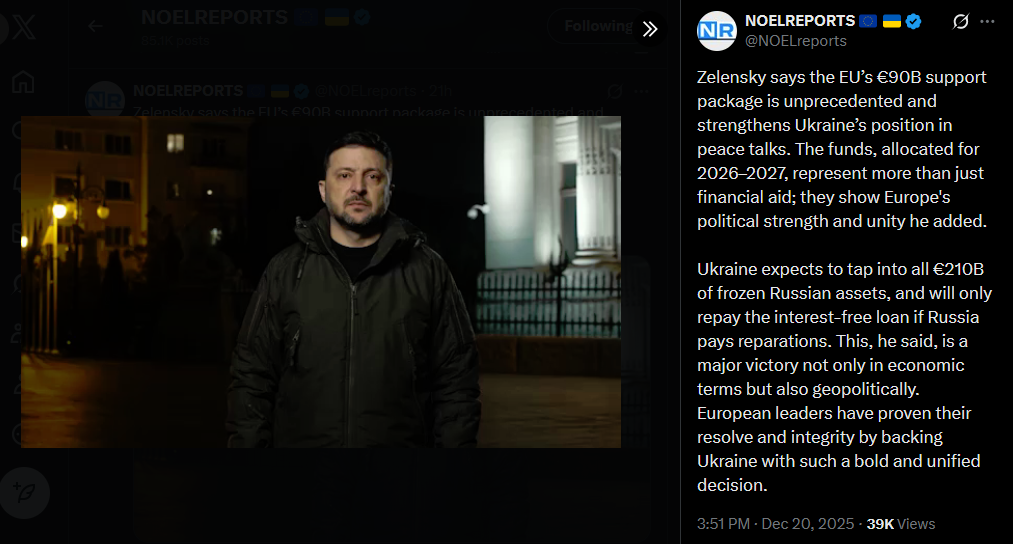This screenshot has width=1013, height=544.
Task: Open the @NOELreports handle link
Action: tap(796, 41)
